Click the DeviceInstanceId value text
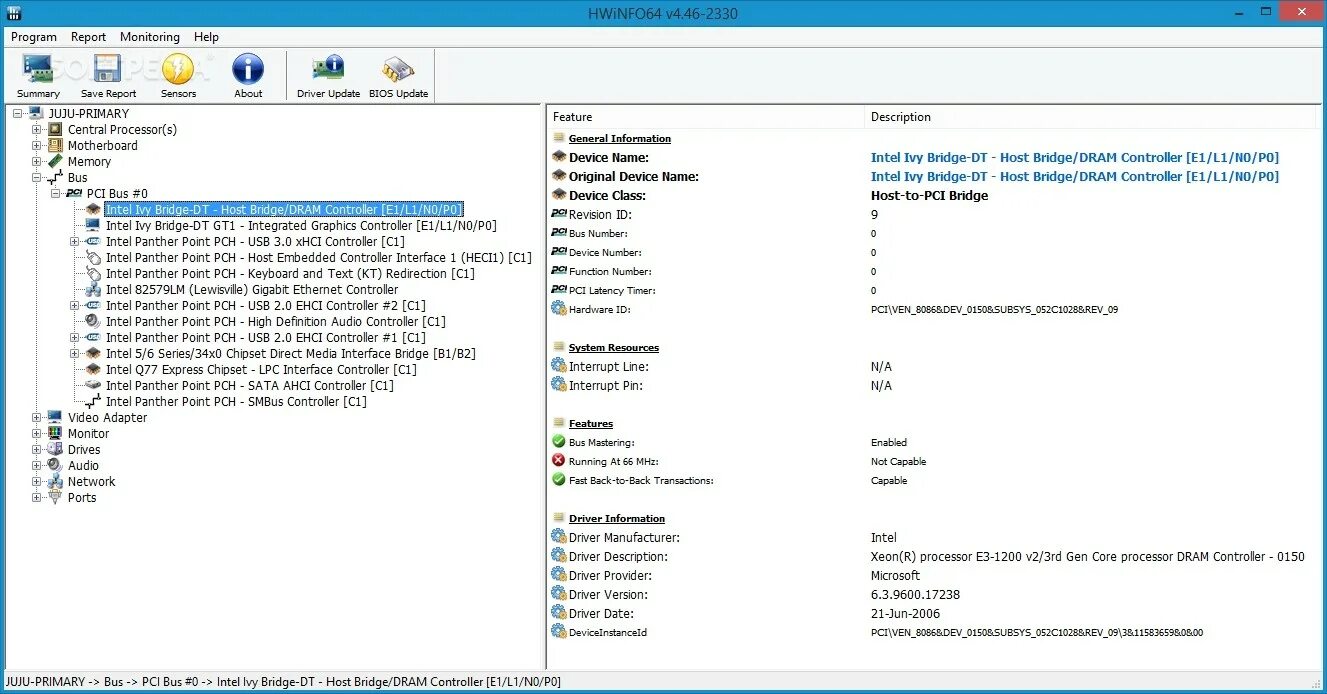Image resolution: width=1327 pixels, height=694 pixels. coord(1037,633)
